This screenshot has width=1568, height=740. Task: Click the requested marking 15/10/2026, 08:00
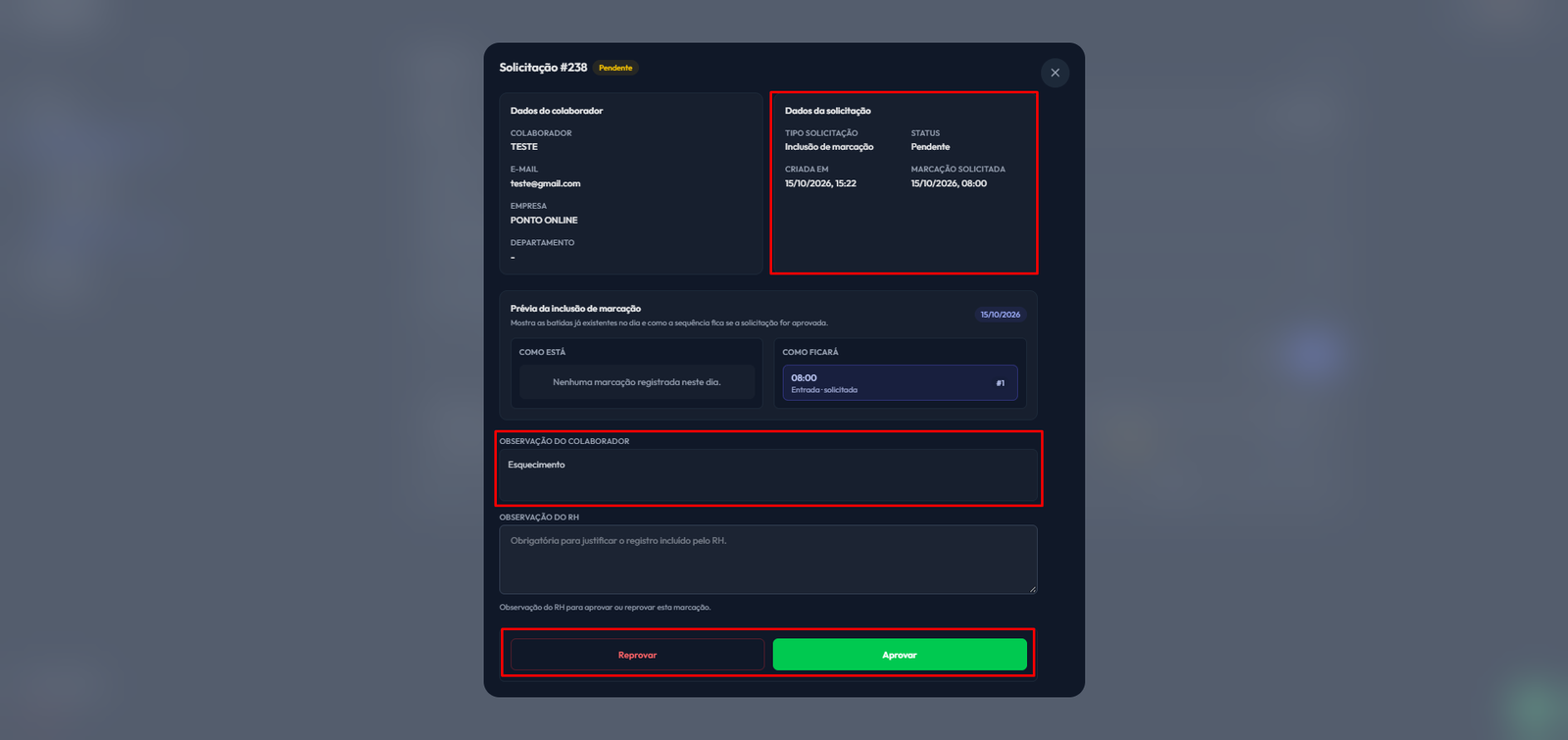click(949, 183)
